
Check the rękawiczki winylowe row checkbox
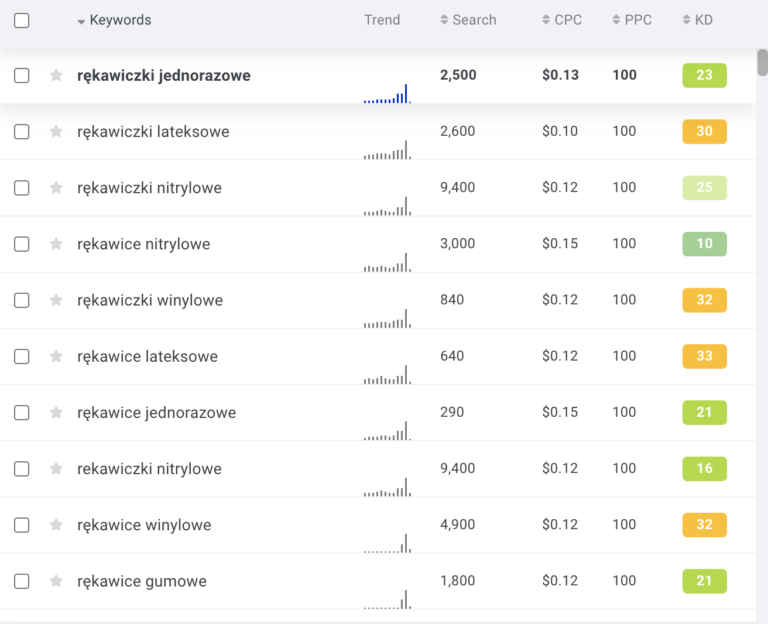point(22,300)
